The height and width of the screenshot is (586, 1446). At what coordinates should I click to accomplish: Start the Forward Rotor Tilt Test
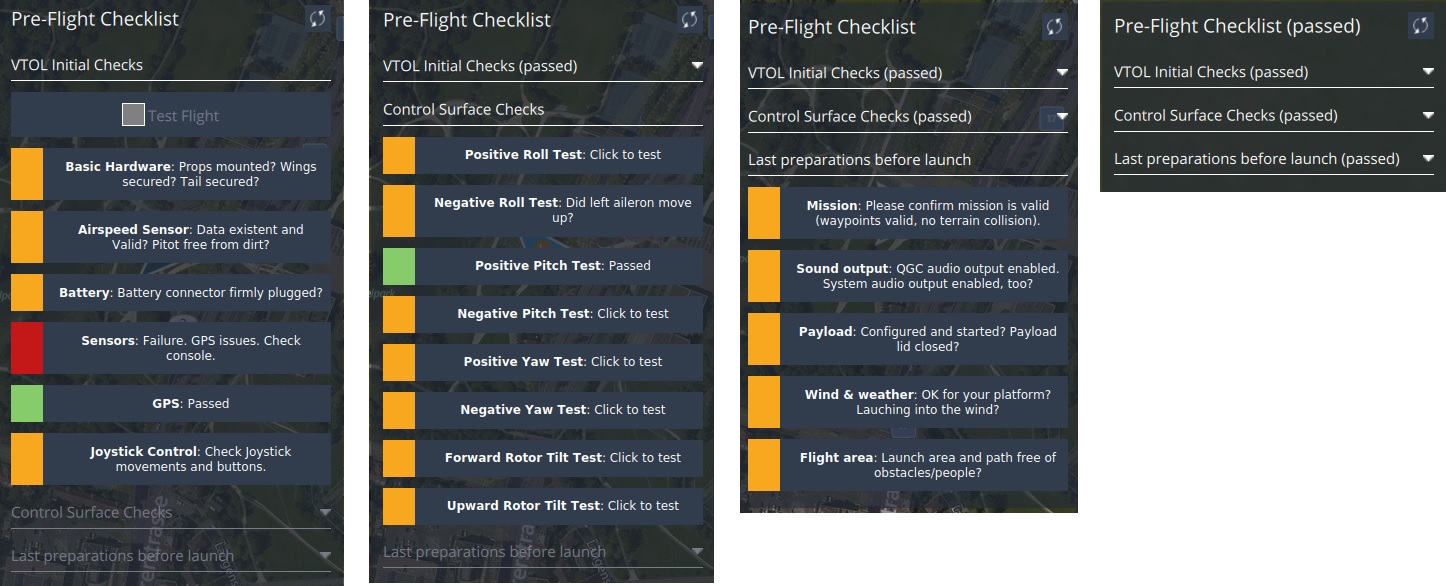tap(543, 458)
